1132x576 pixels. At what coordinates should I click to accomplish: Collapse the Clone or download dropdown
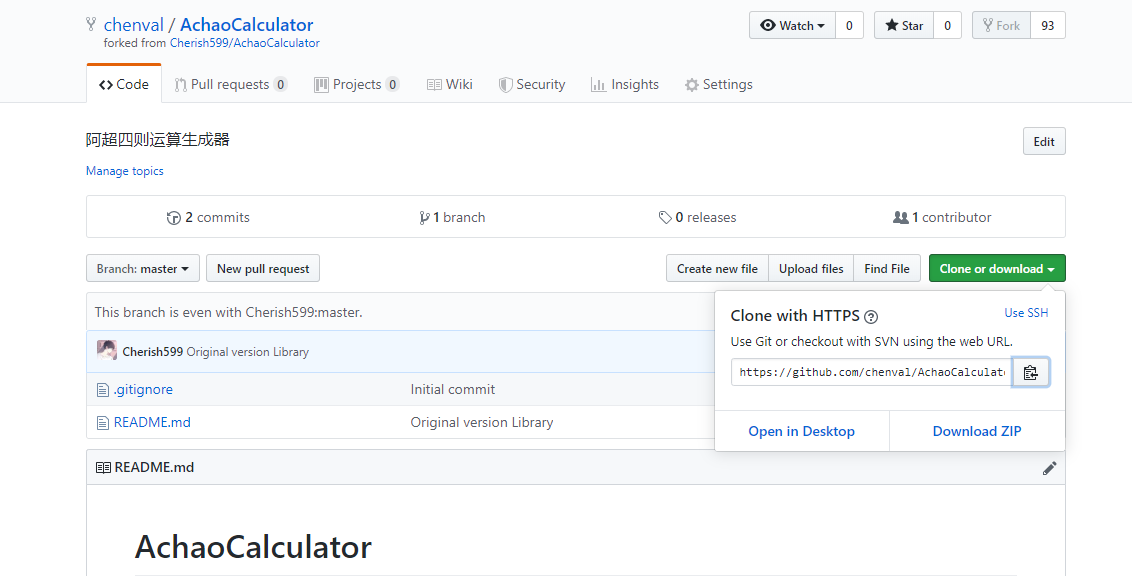996,268
